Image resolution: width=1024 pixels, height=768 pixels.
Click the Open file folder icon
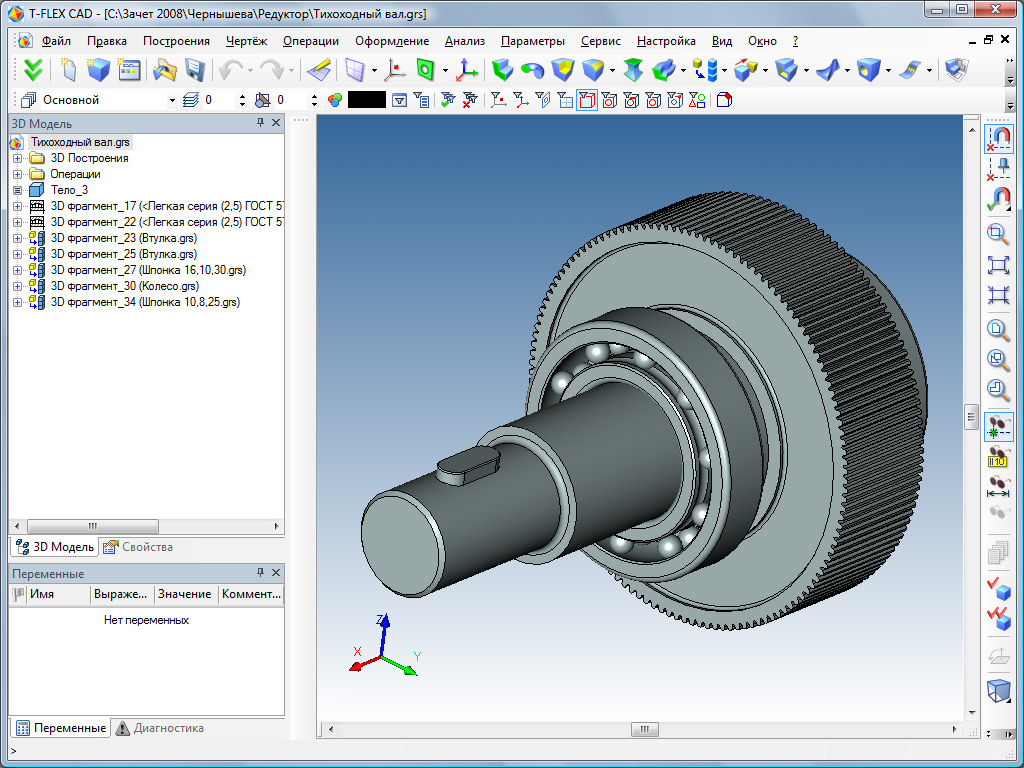tap(164, 70)
